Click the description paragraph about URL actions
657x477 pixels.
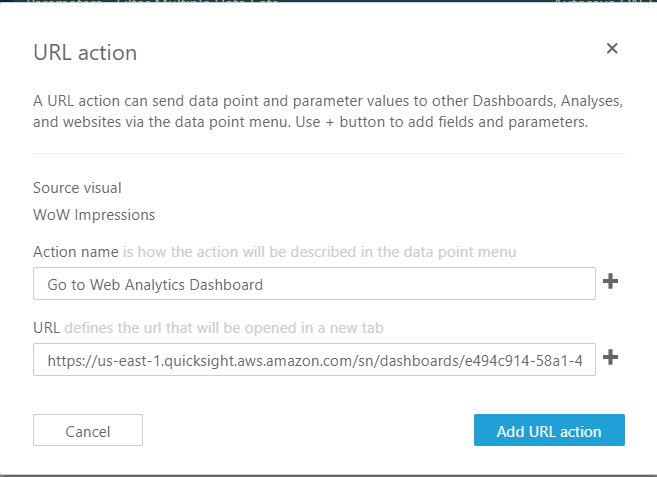click(x=328, y=113)
